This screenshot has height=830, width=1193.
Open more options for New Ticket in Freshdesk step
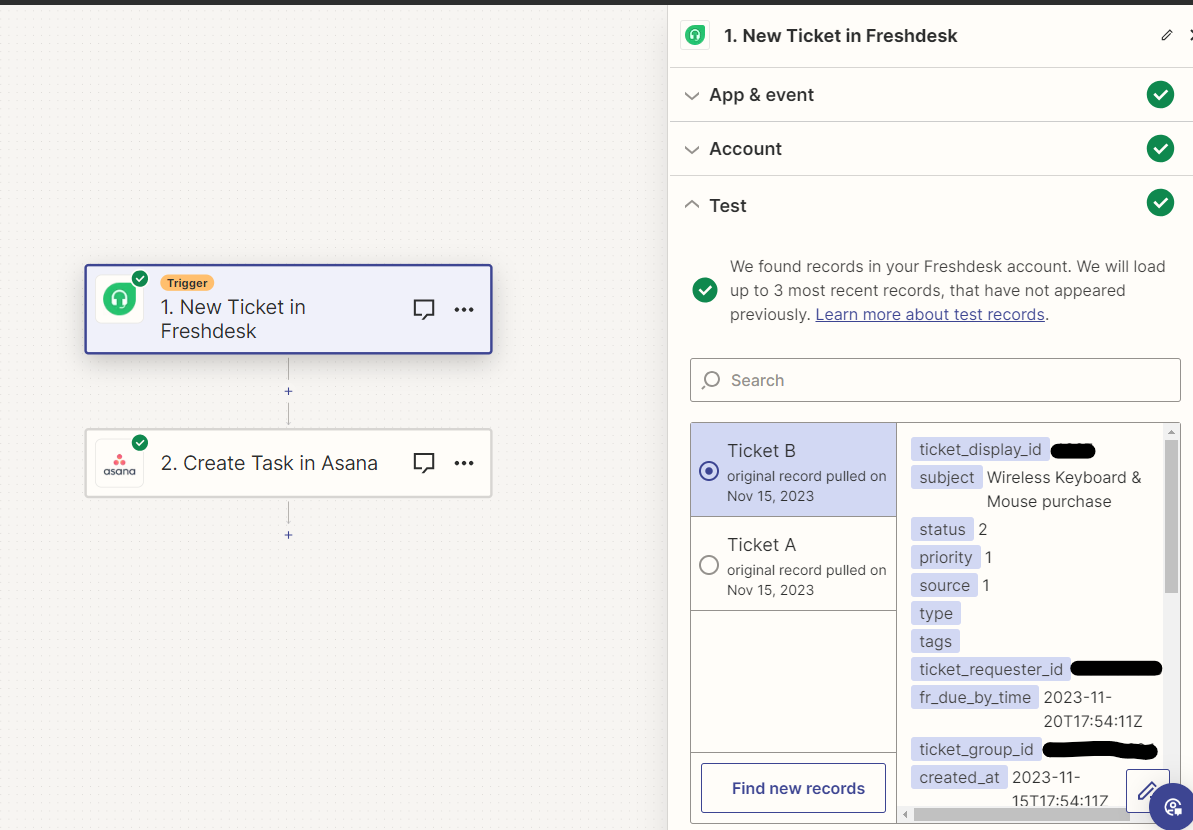464,310
